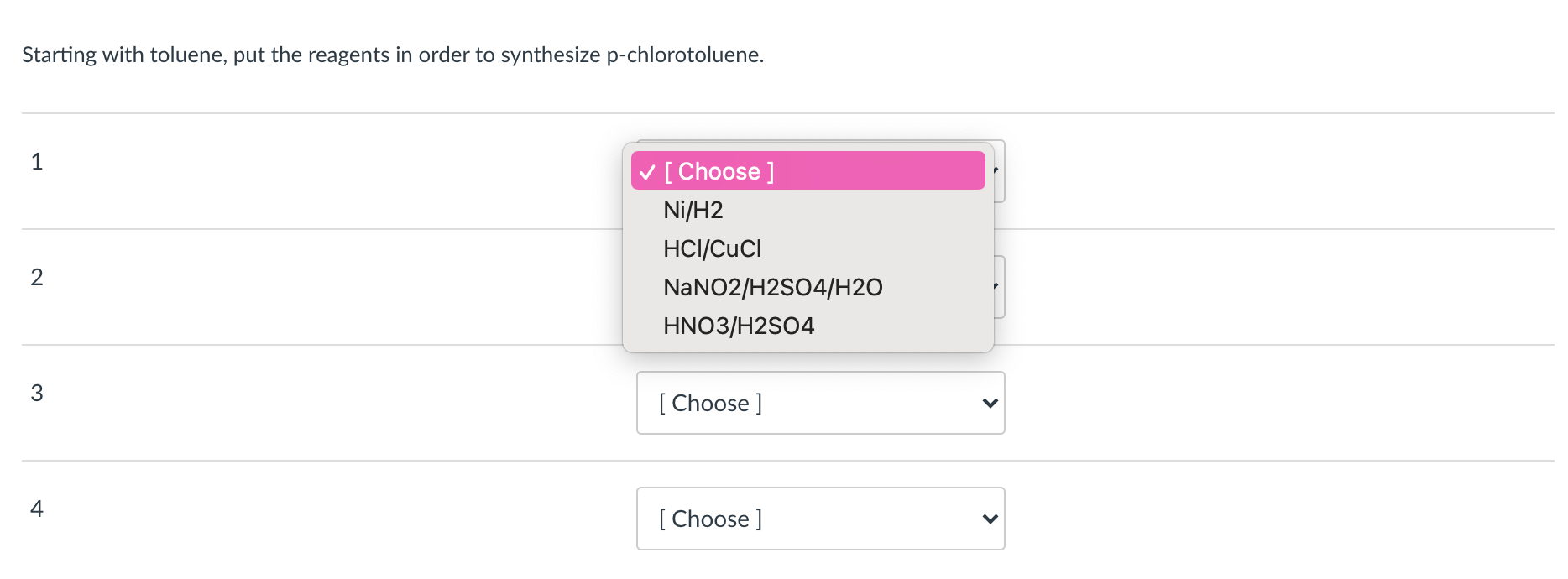The width and height of the screenshot is (1568, 579).
Task: Click the [ Choose ] text in step 3 box
Action: 710,404
